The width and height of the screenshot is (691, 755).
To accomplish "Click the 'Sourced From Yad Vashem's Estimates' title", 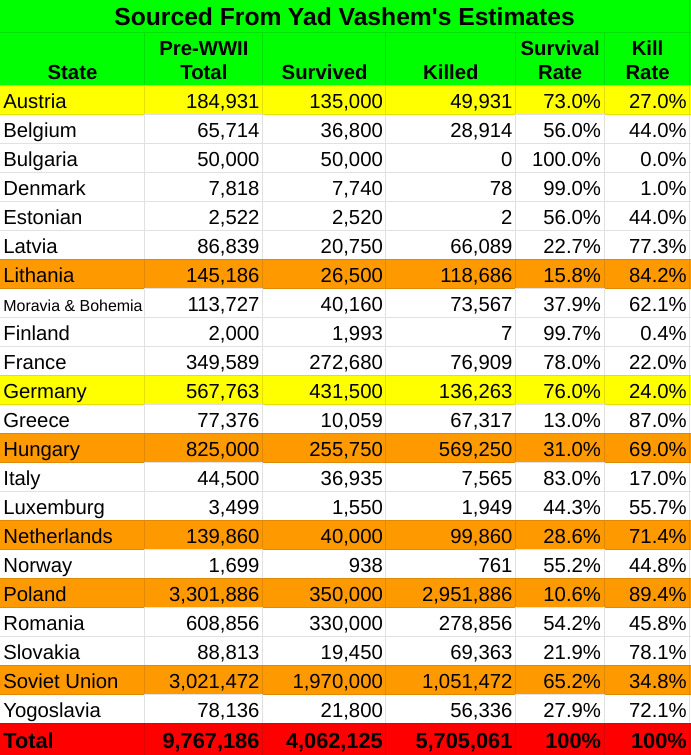I will 344,17.
